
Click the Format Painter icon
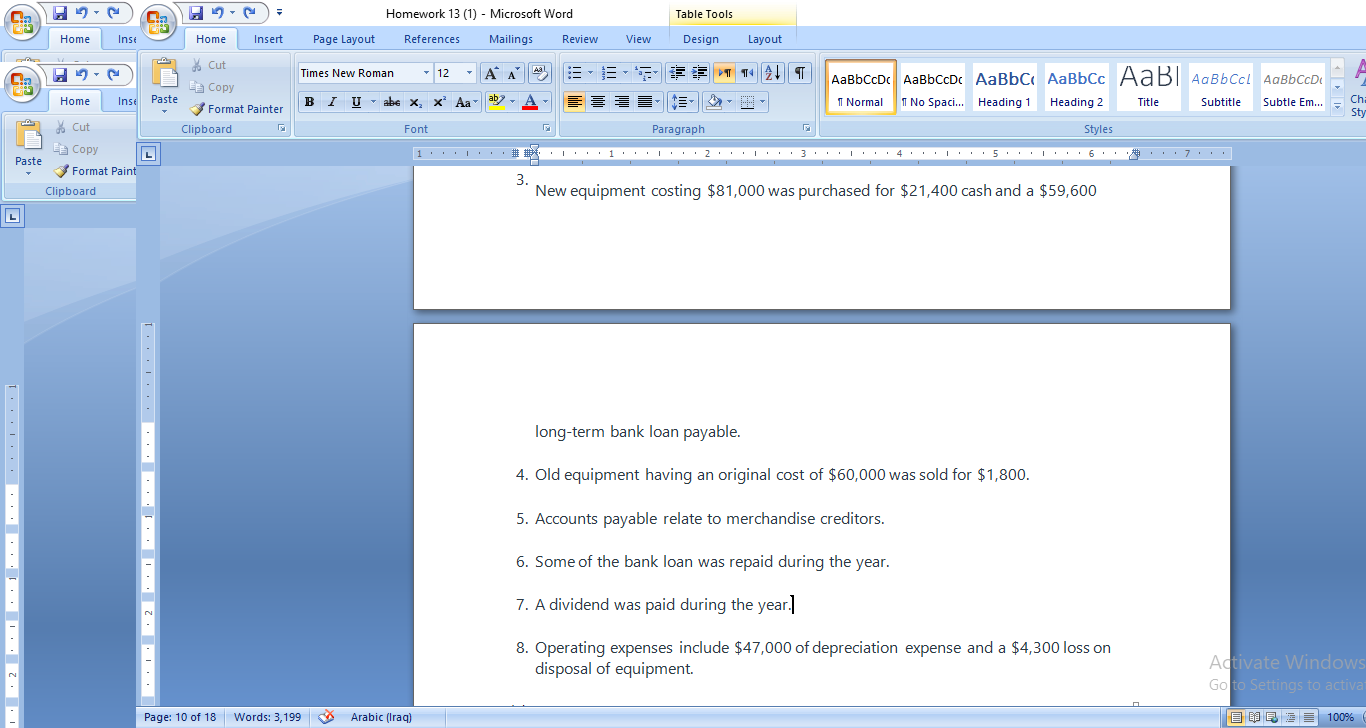click(197, 108)
